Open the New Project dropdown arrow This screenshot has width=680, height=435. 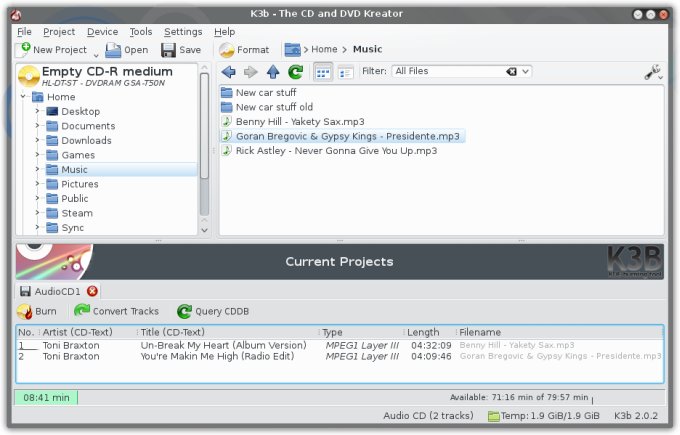[x=96, y=55]
